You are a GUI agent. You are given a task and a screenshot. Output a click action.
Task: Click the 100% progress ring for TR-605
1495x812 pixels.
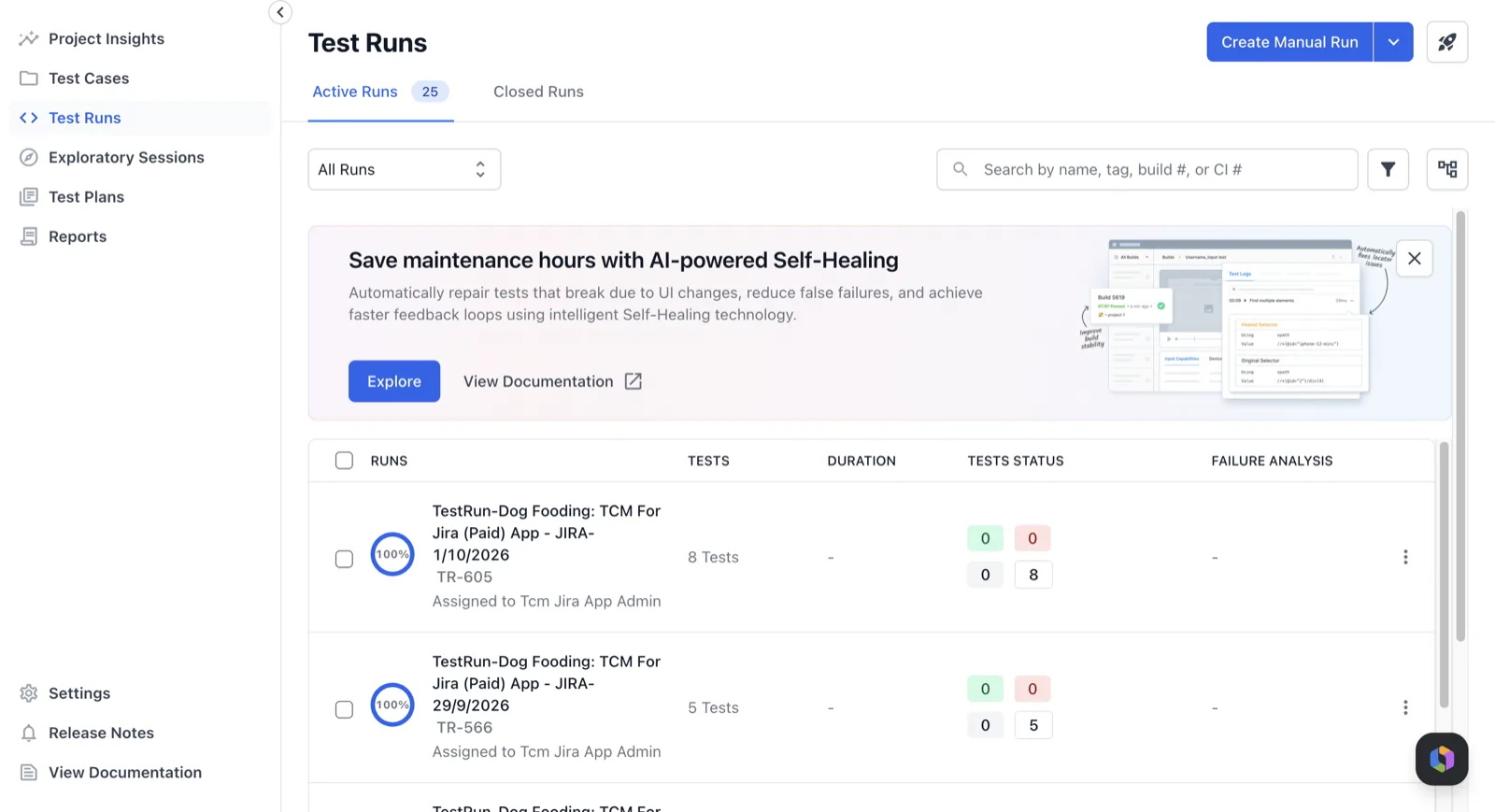pos(392,554)
